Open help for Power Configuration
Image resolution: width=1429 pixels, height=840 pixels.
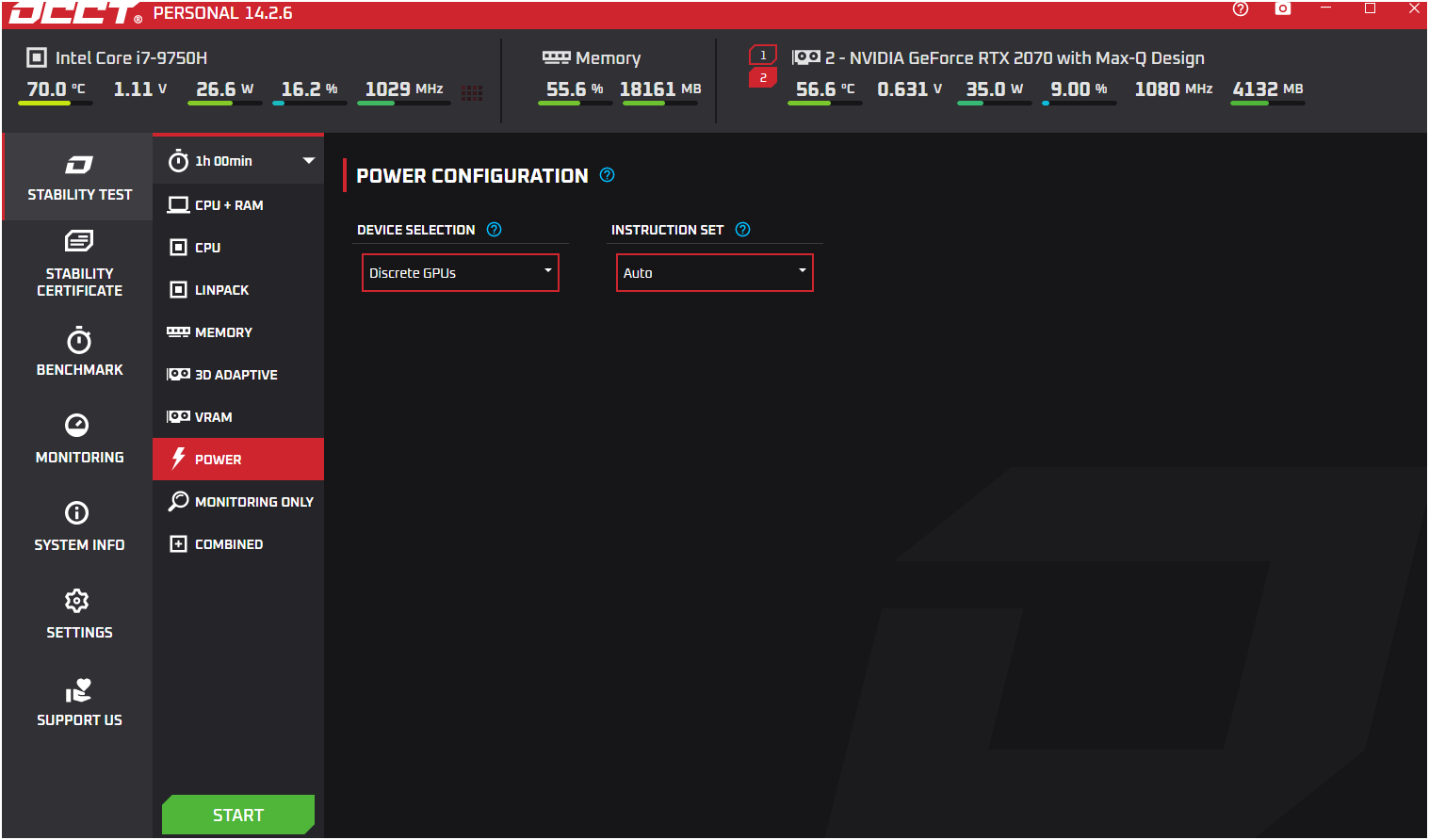point(608,175)
